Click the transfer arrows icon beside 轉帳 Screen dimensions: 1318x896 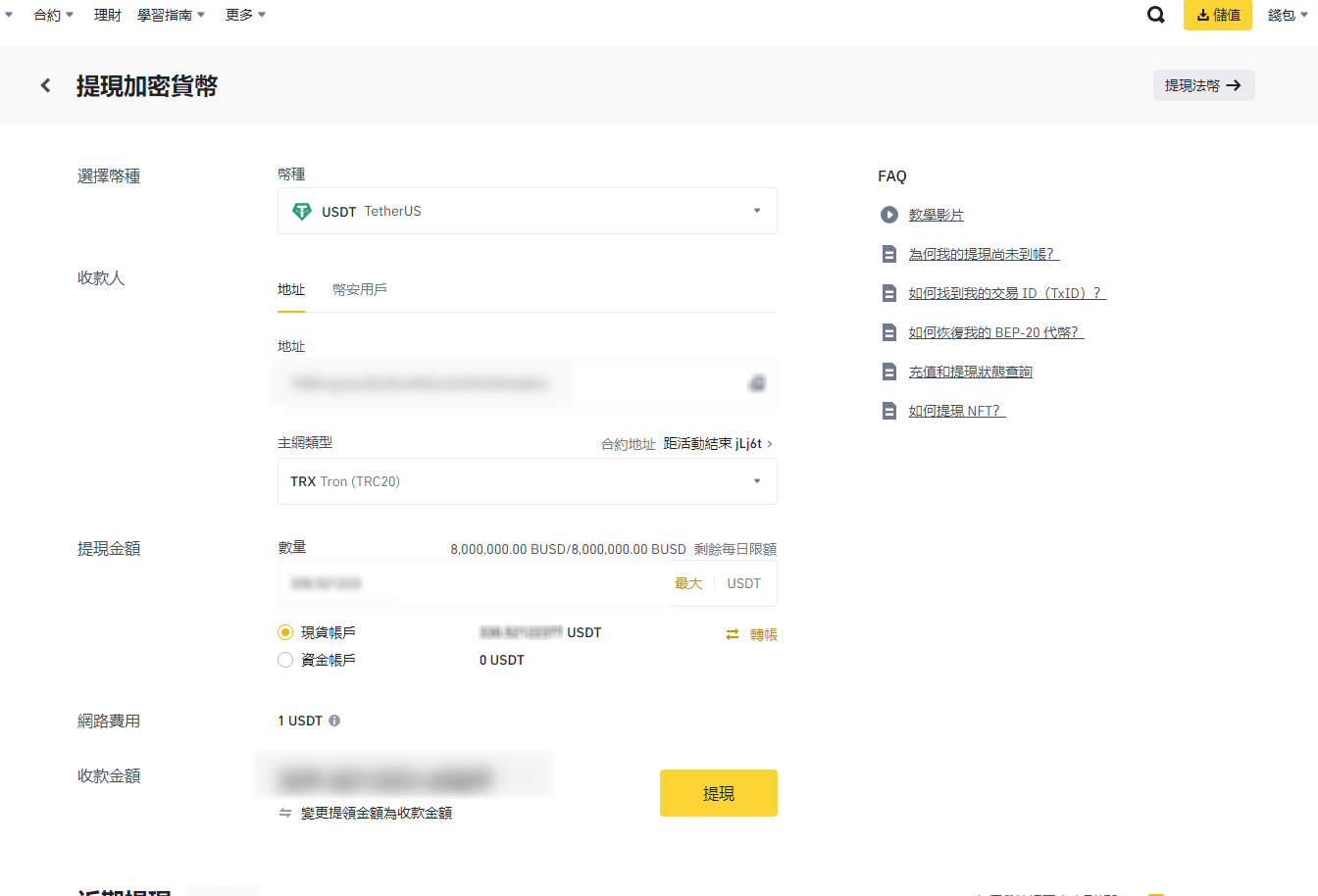pos(733,634)
